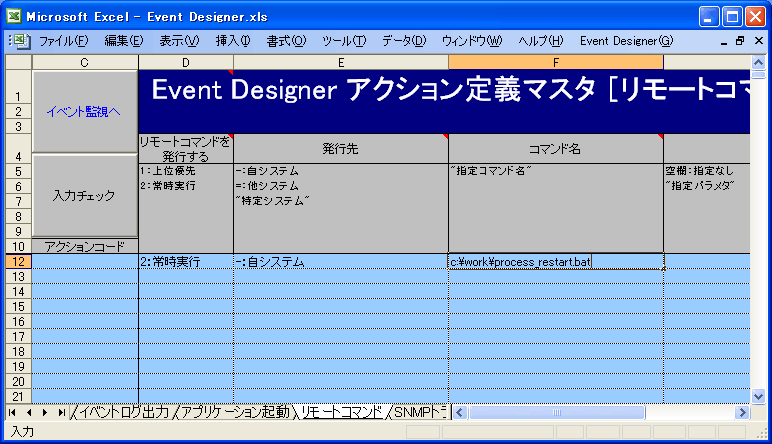
Task: Go to next sheet tab arrow
Action: [45, 412]
